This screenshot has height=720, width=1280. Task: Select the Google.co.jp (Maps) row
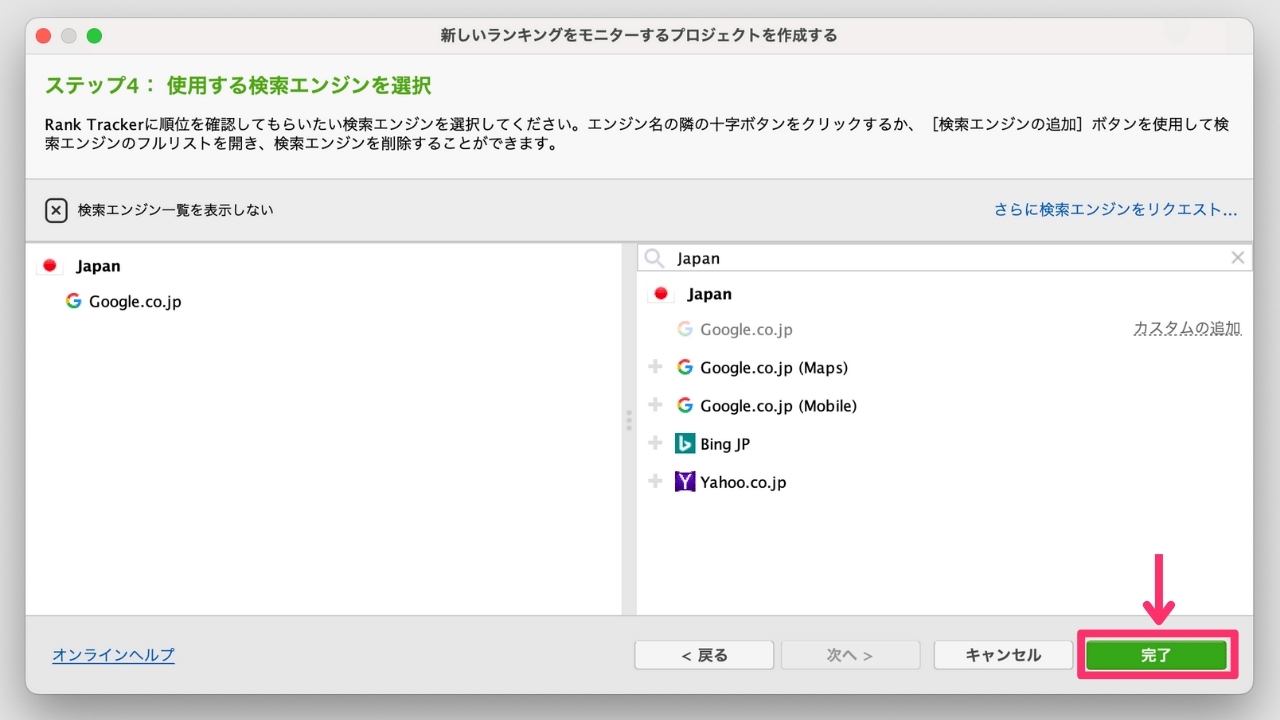click(944, 367)
